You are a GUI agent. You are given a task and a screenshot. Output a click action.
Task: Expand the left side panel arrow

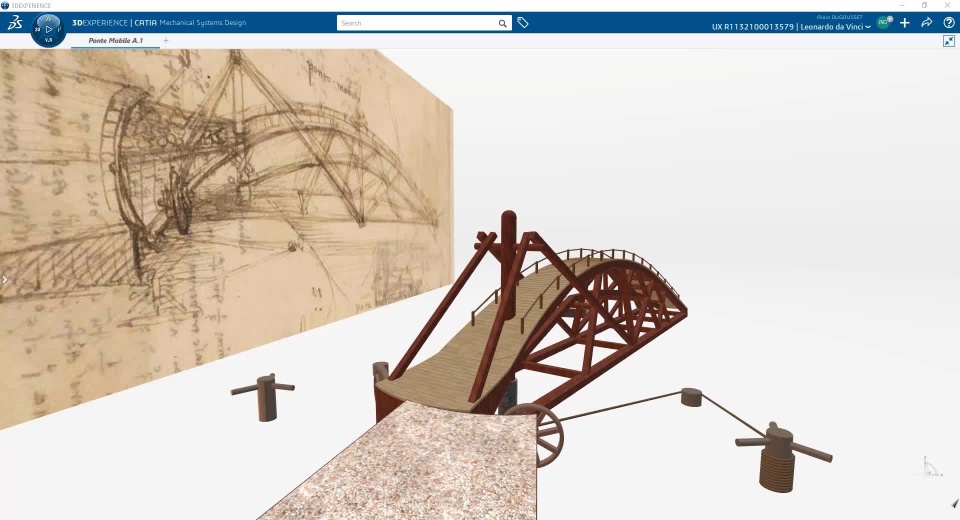[4, 279]
